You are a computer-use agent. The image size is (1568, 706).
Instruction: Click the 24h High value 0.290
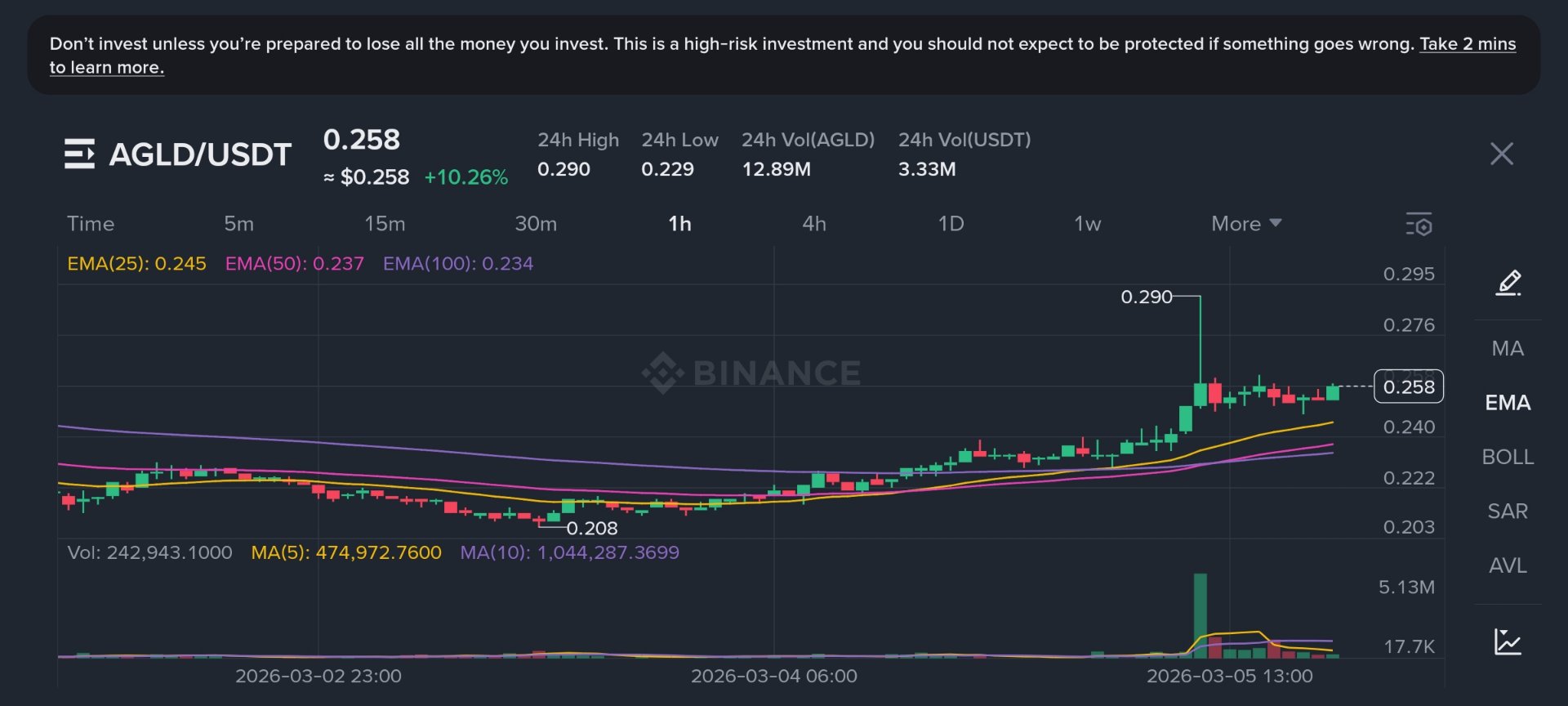(x=563, y=169)
